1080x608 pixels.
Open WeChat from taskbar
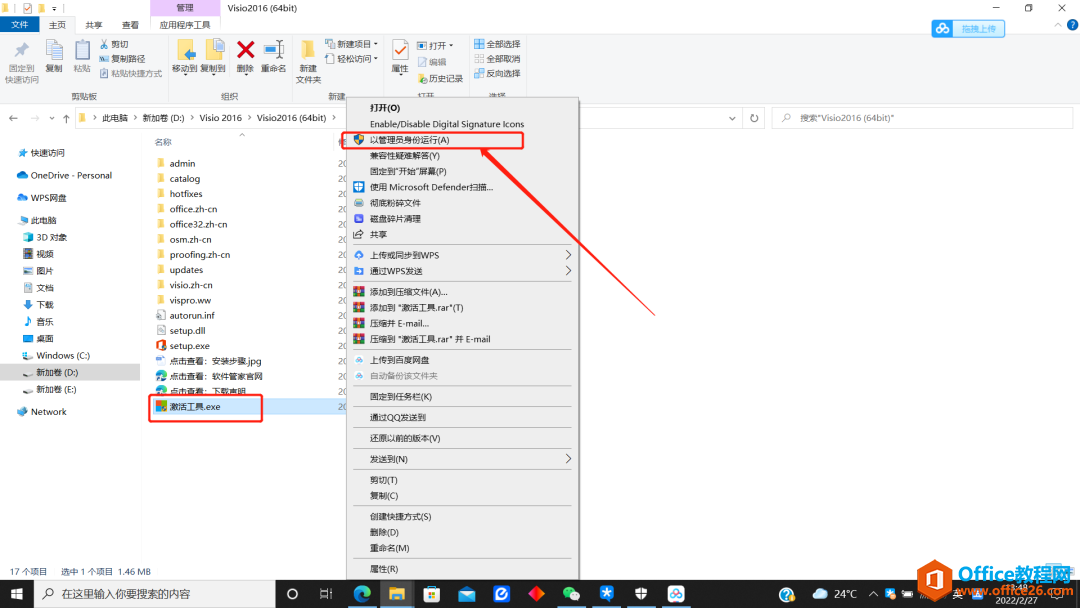pyautogui.click(x=571, y=594)
